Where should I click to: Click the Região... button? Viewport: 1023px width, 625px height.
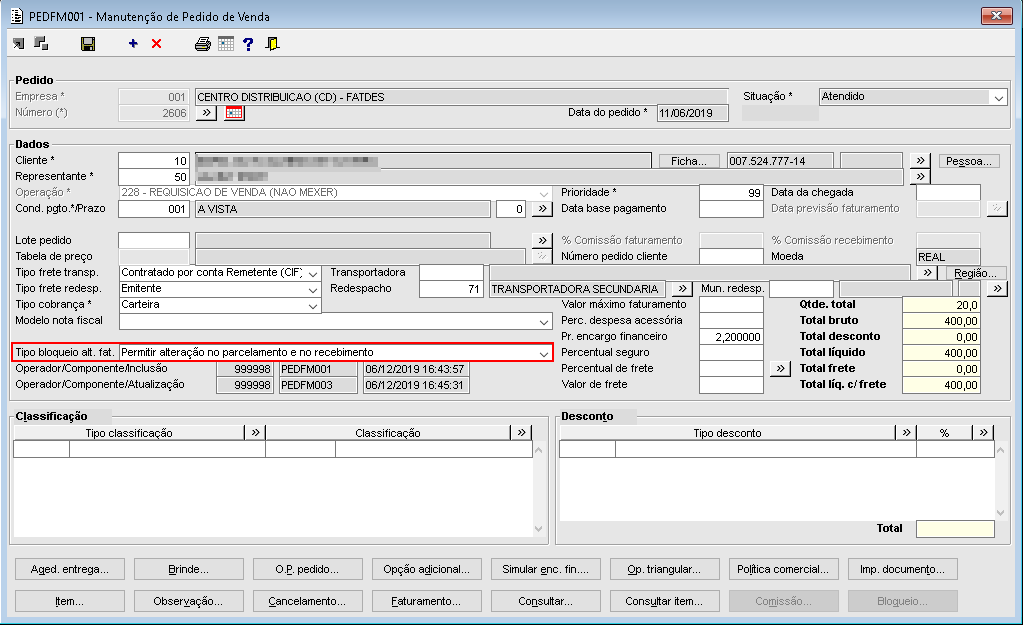pos(975,273)
